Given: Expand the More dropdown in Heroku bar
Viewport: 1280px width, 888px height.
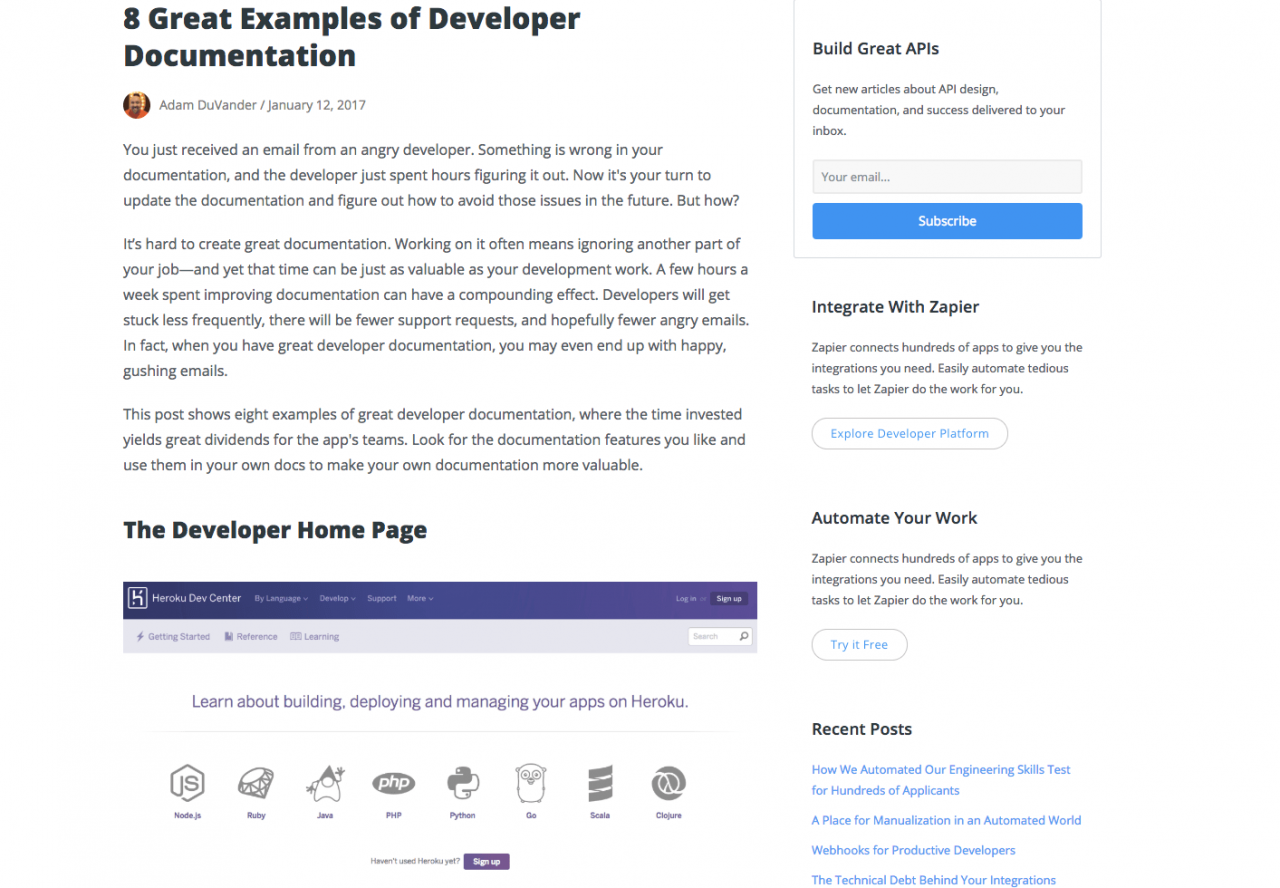Looking at the screenshot, I should point(420,598).
